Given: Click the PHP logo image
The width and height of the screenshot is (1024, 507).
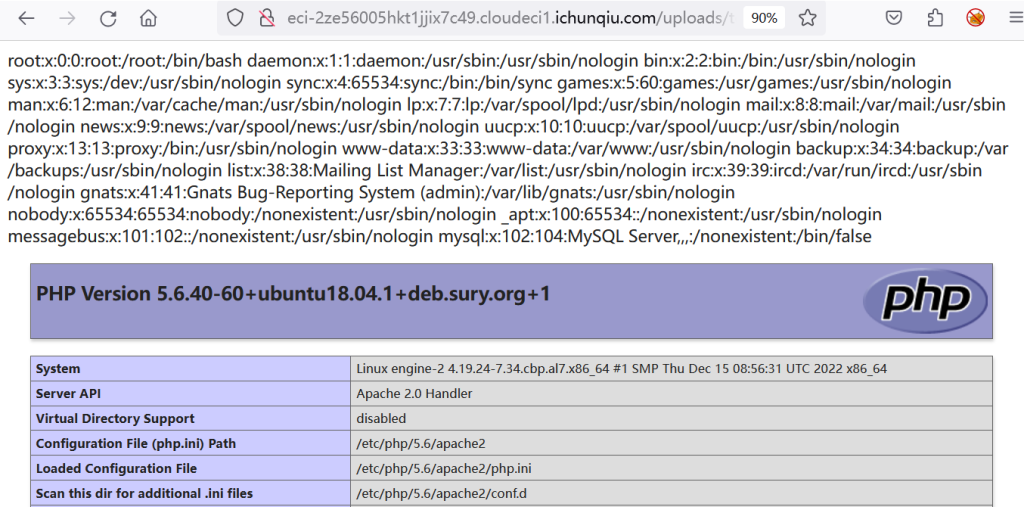Looking at the screenshot, I should (925, 301).
